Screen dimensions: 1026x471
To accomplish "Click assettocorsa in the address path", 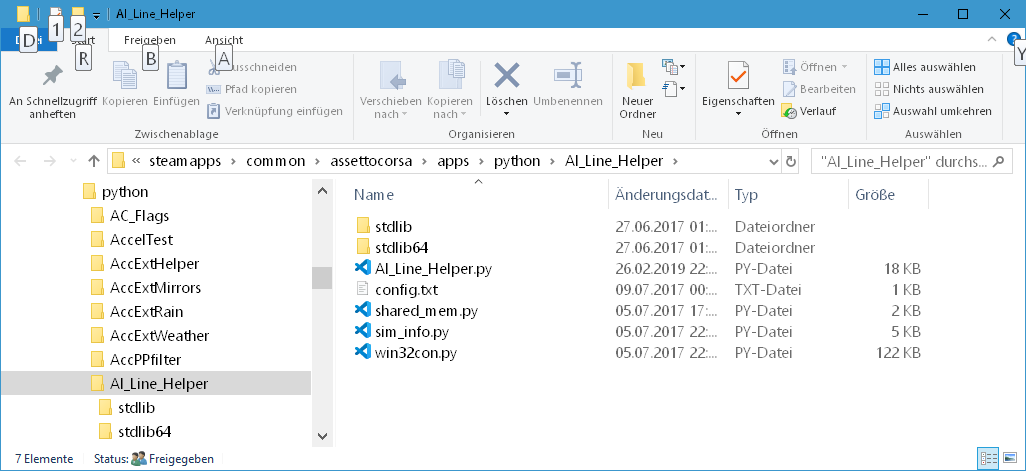I will [x=371, y=161].
